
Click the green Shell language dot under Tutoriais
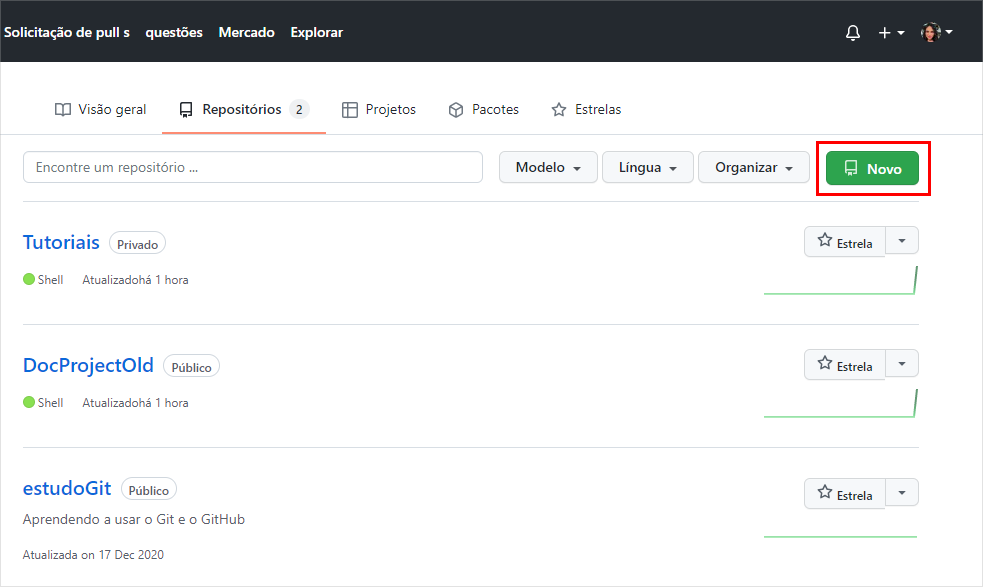27,279
